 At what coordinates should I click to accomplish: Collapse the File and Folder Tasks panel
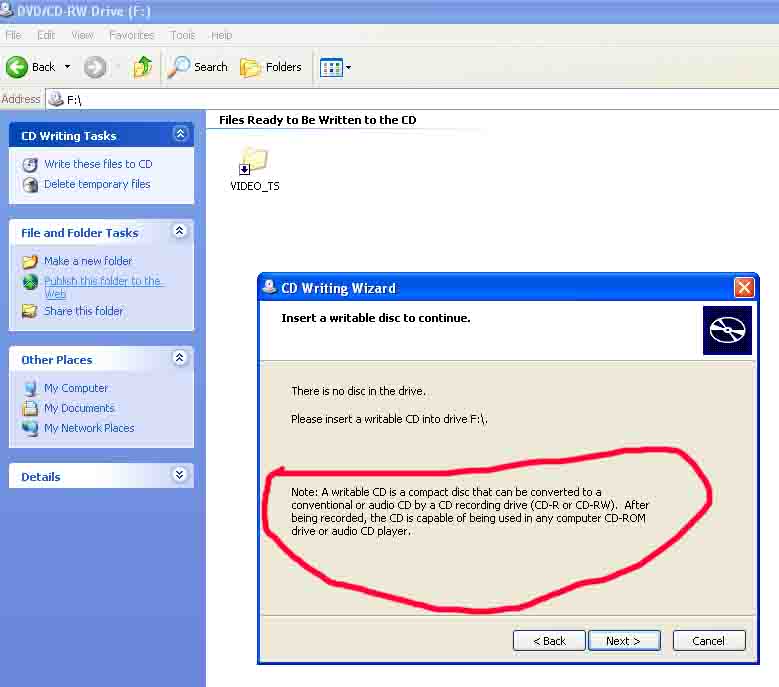(x=180, y=230)
